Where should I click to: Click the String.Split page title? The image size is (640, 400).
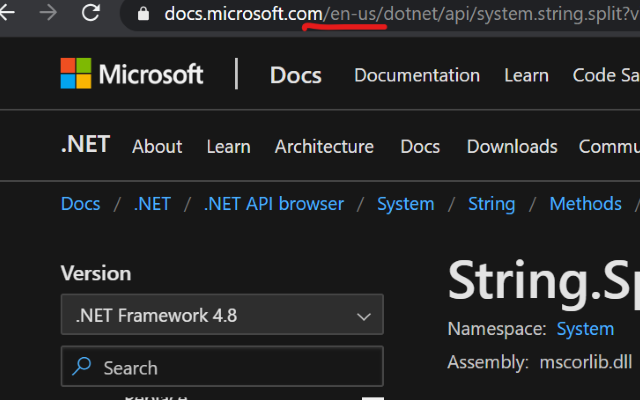point(544,282)
